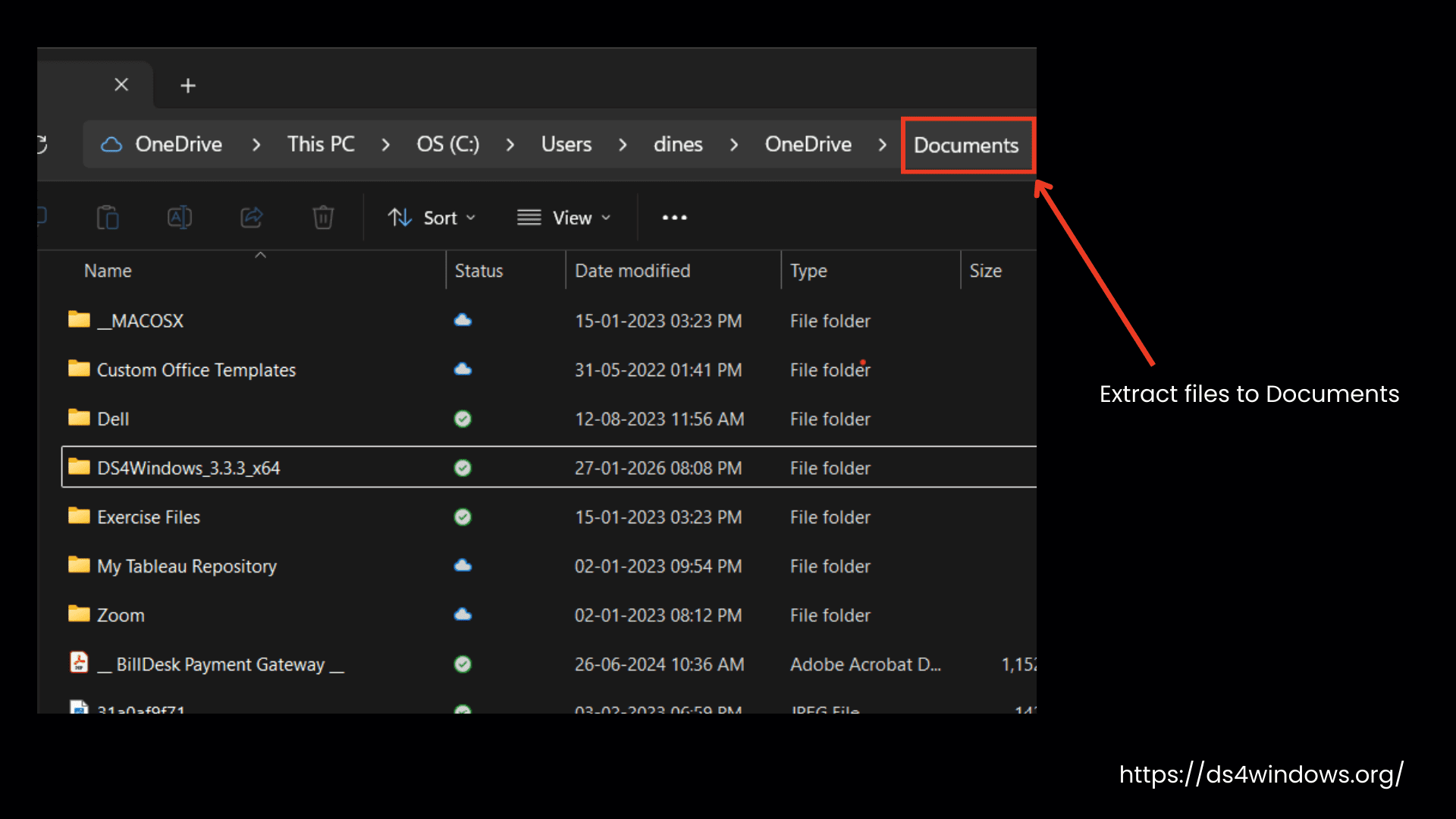Sort by Size column header
1456x819 pixels.
[x=986, y=271]
